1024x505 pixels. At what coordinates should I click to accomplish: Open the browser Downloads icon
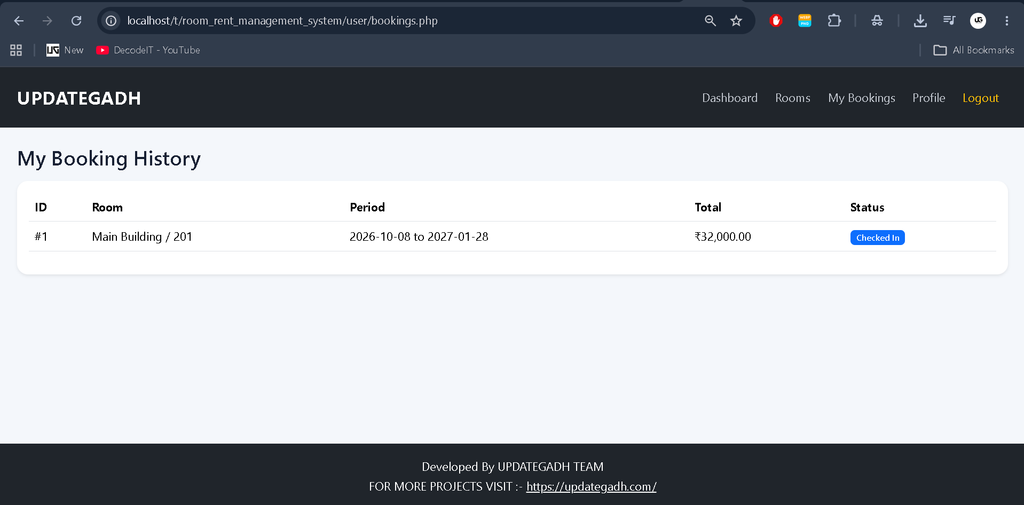coord(920,21)
